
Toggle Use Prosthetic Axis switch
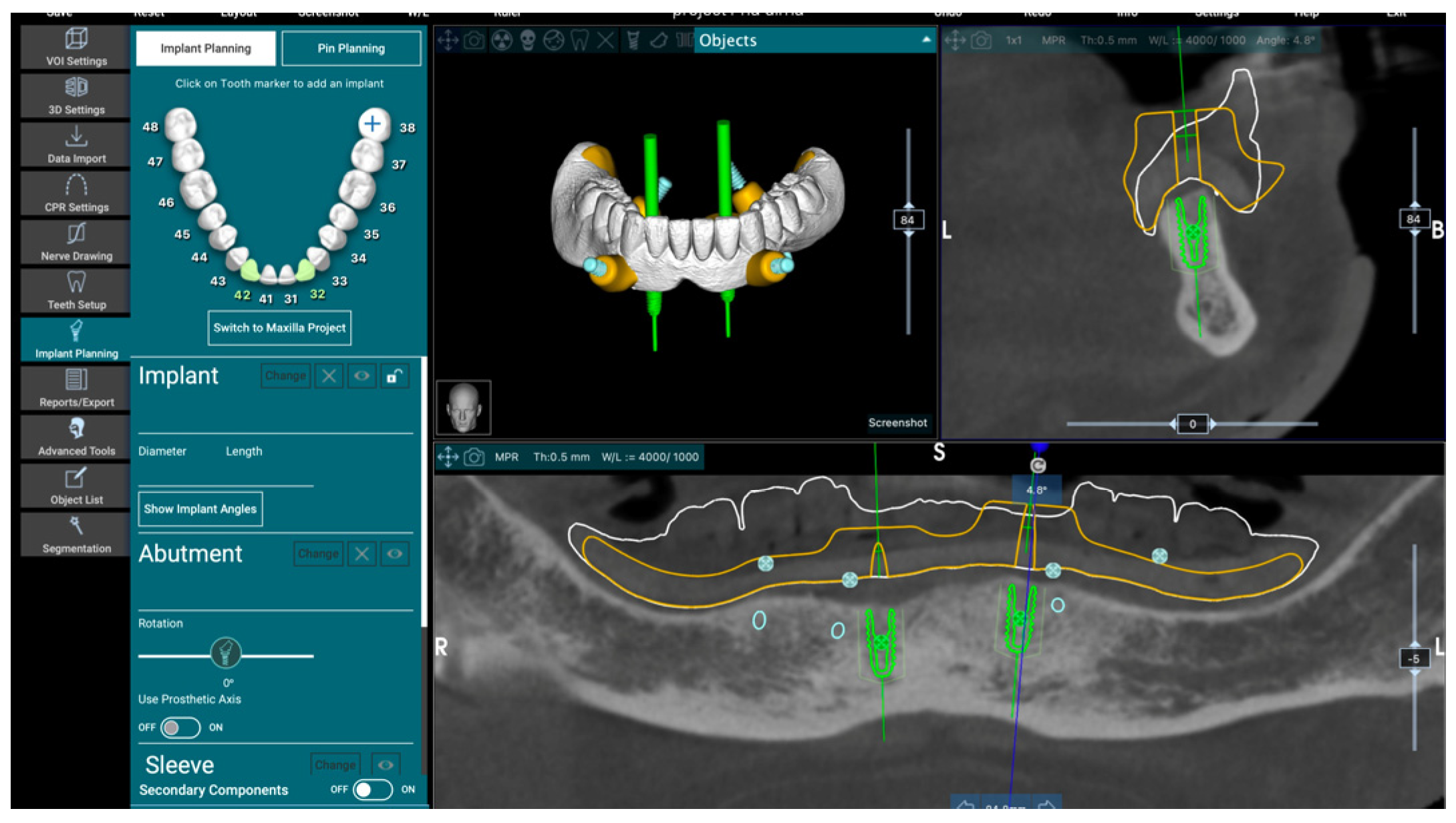coord(180,727)
